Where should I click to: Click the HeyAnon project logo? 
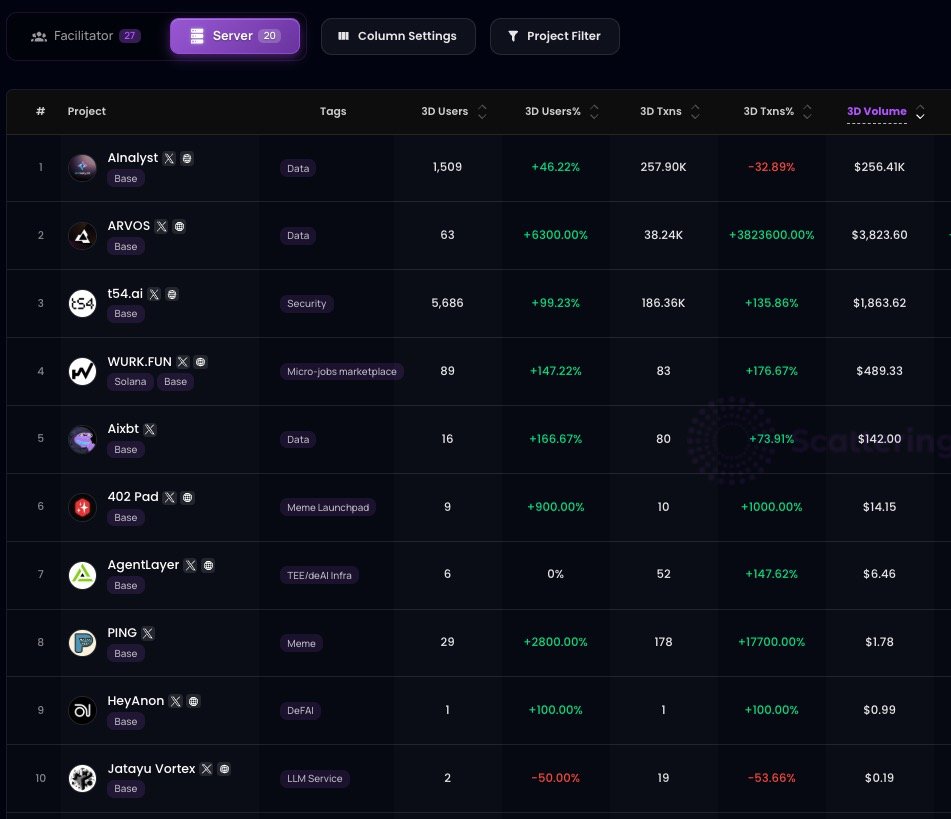tap(82, 710)
